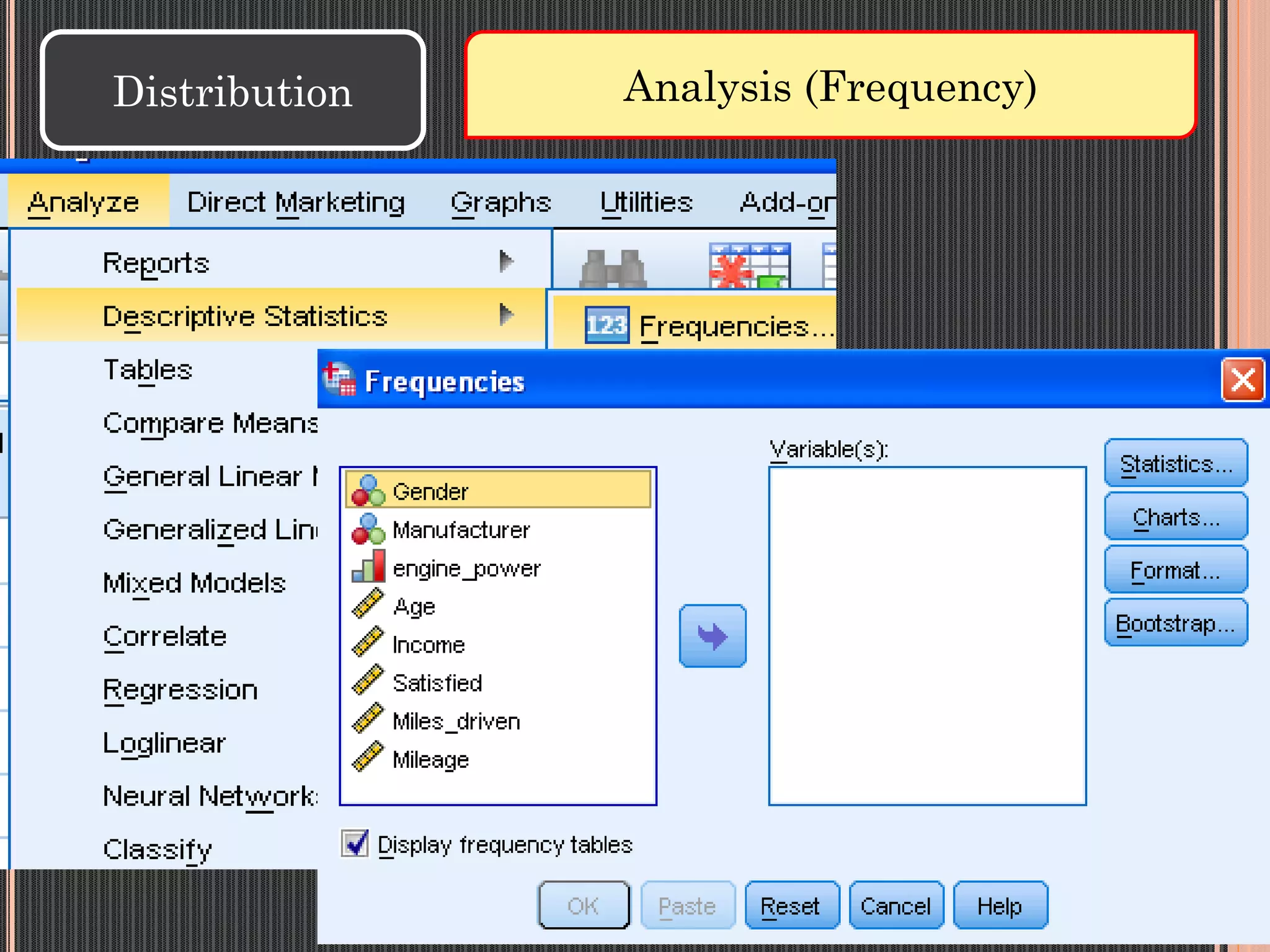Select the Miles_driven variable name
The height and width of the screenshot is (952, 1270).
pos(456,721)
